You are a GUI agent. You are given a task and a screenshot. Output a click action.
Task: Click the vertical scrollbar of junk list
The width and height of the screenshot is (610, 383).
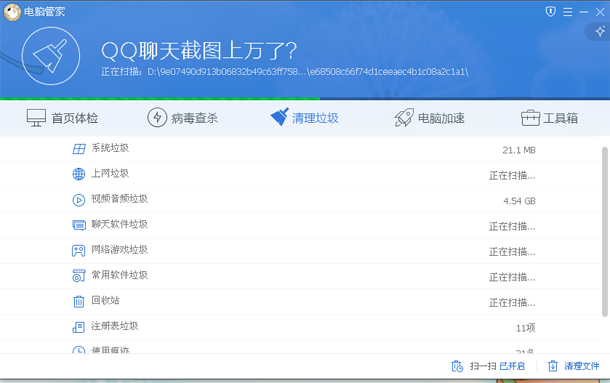point(605,232)
